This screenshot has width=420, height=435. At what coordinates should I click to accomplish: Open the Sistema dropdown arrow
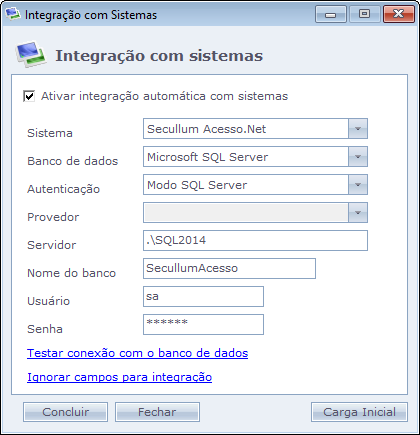click(358, 129)
